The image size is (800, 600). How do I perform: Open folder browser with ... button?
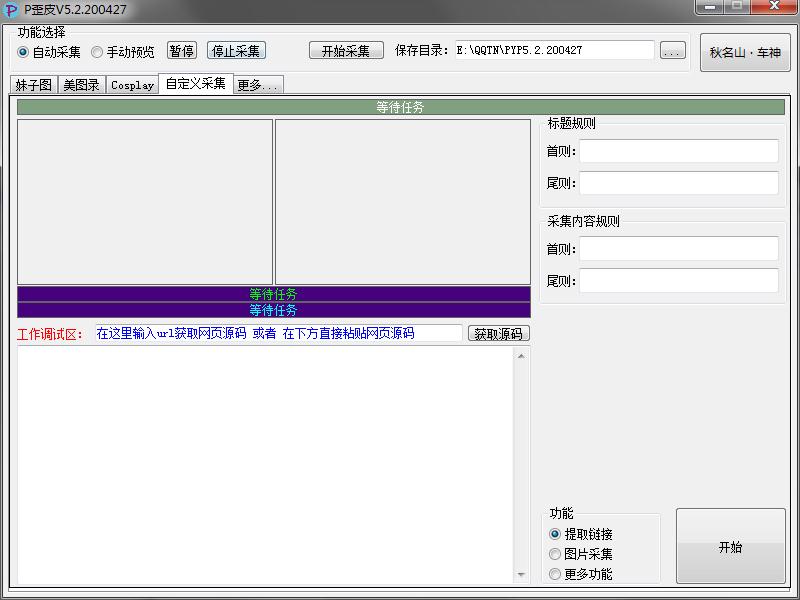tap(673, 51)
